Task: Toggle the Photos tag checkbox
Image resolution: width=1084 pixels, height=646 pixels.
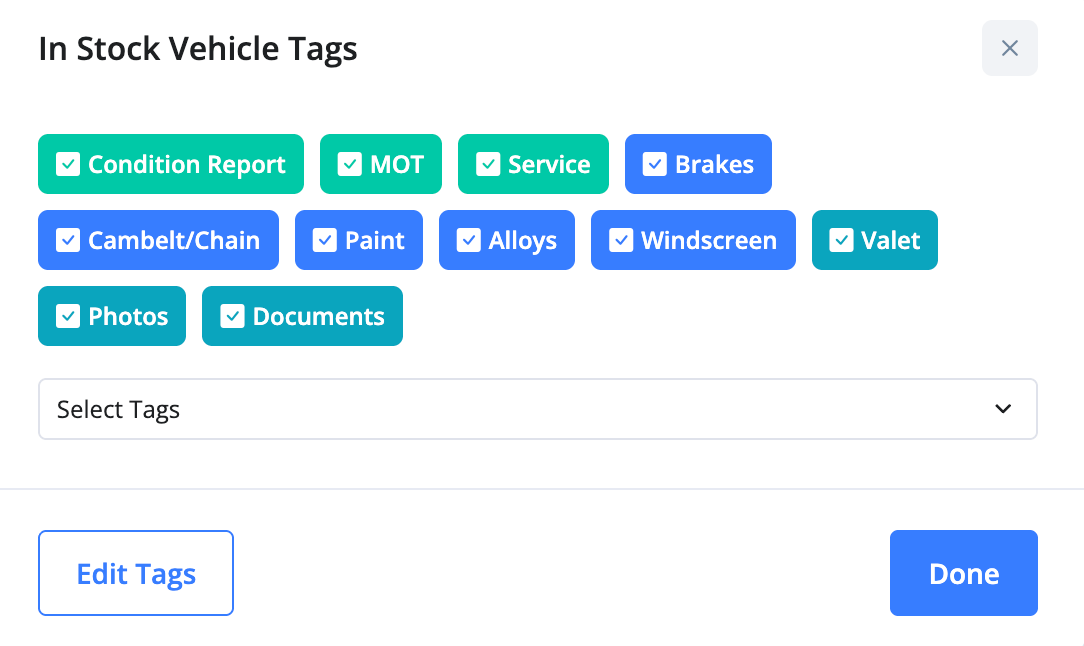Action: click(68, 316)
